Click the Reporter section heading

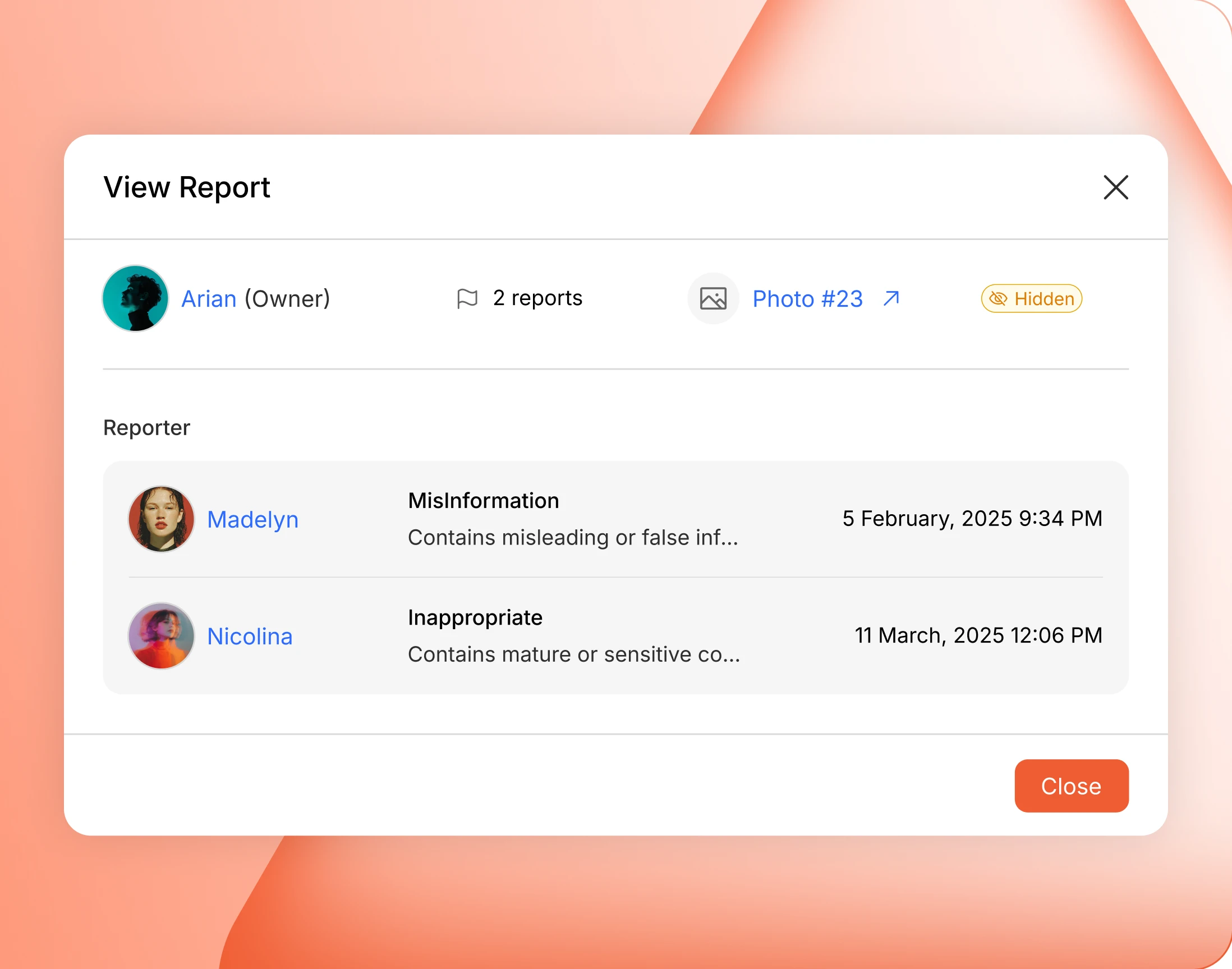146,428
